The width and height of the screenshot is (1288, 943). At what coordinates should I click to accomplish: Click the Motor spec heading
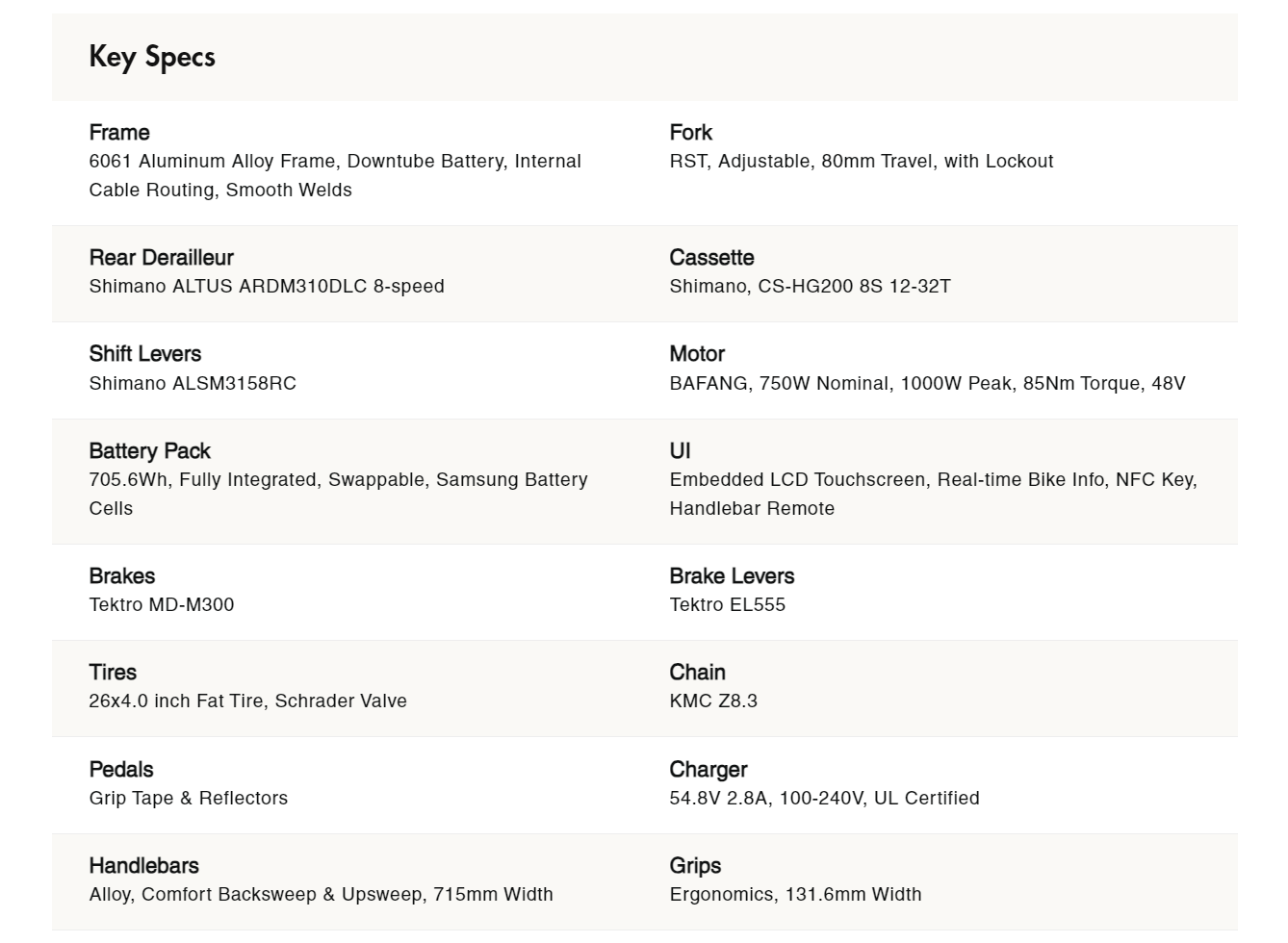(x=697, y=353)
